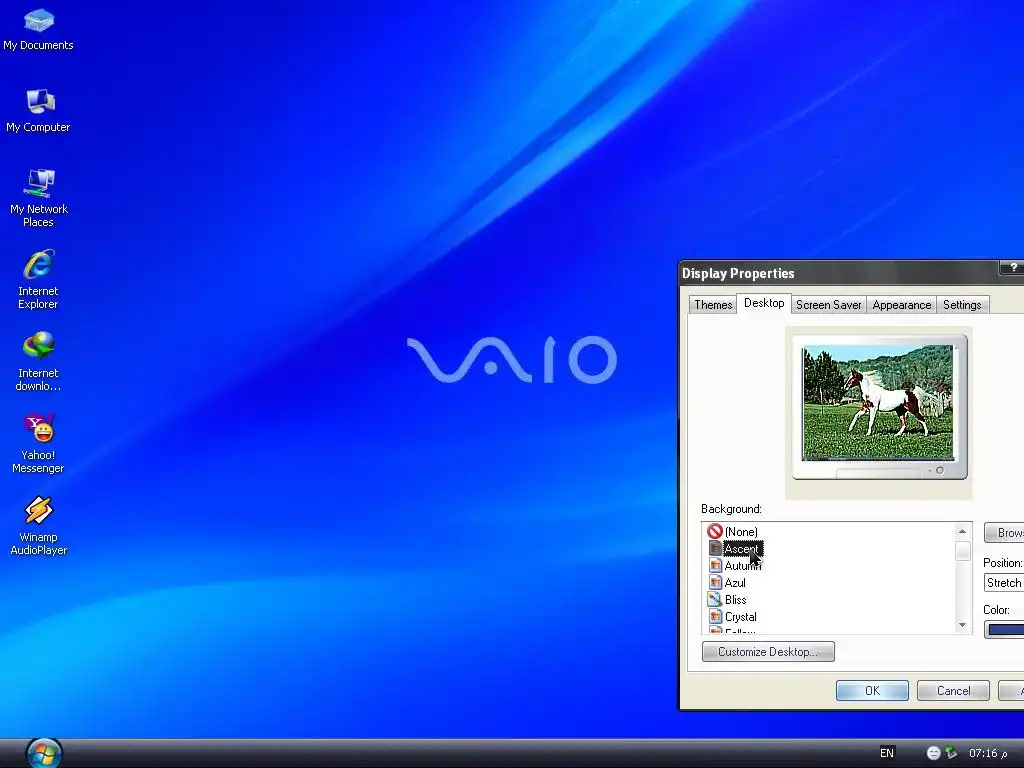Open the My Documents desktop icon
The width and height of the screenshot is (1024, 768).
tap(39, 30)
